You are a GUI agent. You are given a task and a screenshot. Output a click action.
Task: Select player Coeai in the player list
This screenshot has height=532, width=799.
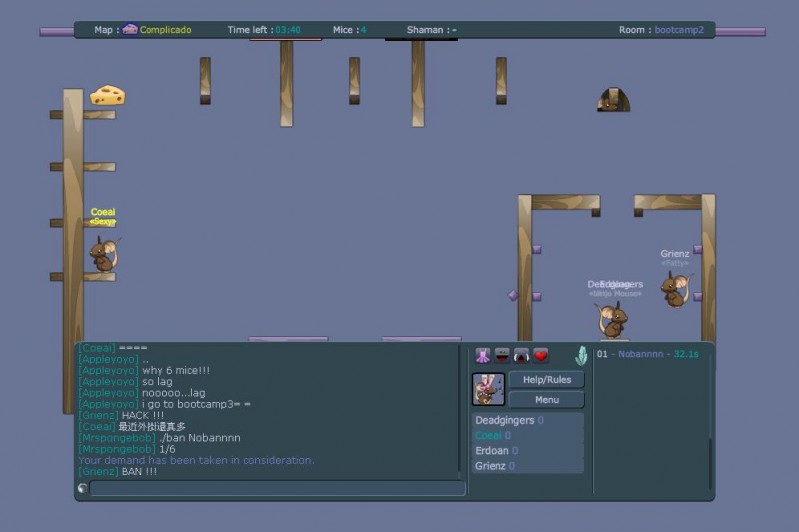coord(527,436)
